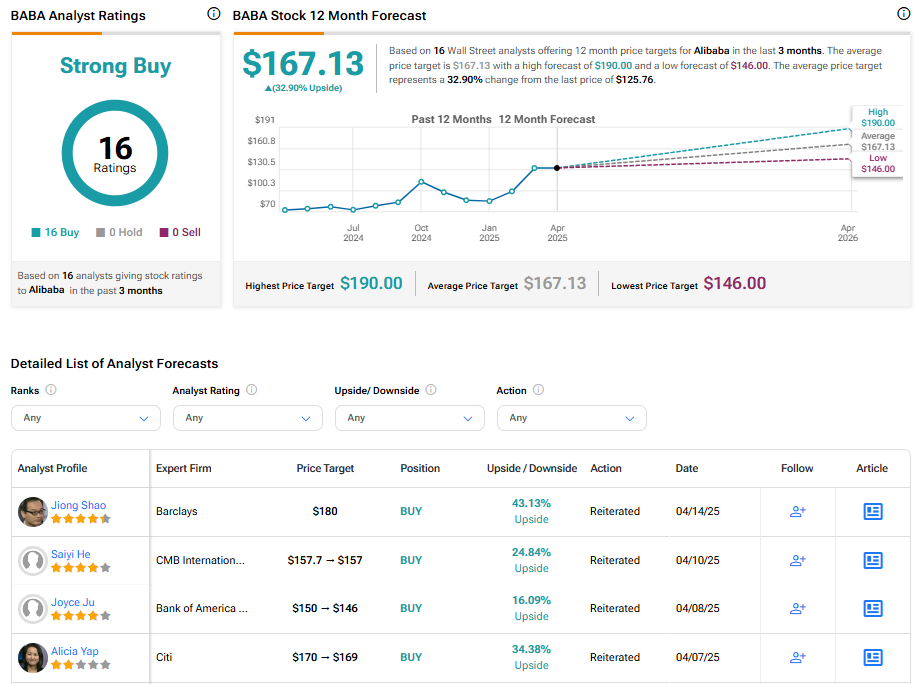The image size is (918, 684).
Task: Click the Average $167.13 forecast label on chart
Action: 878,141
